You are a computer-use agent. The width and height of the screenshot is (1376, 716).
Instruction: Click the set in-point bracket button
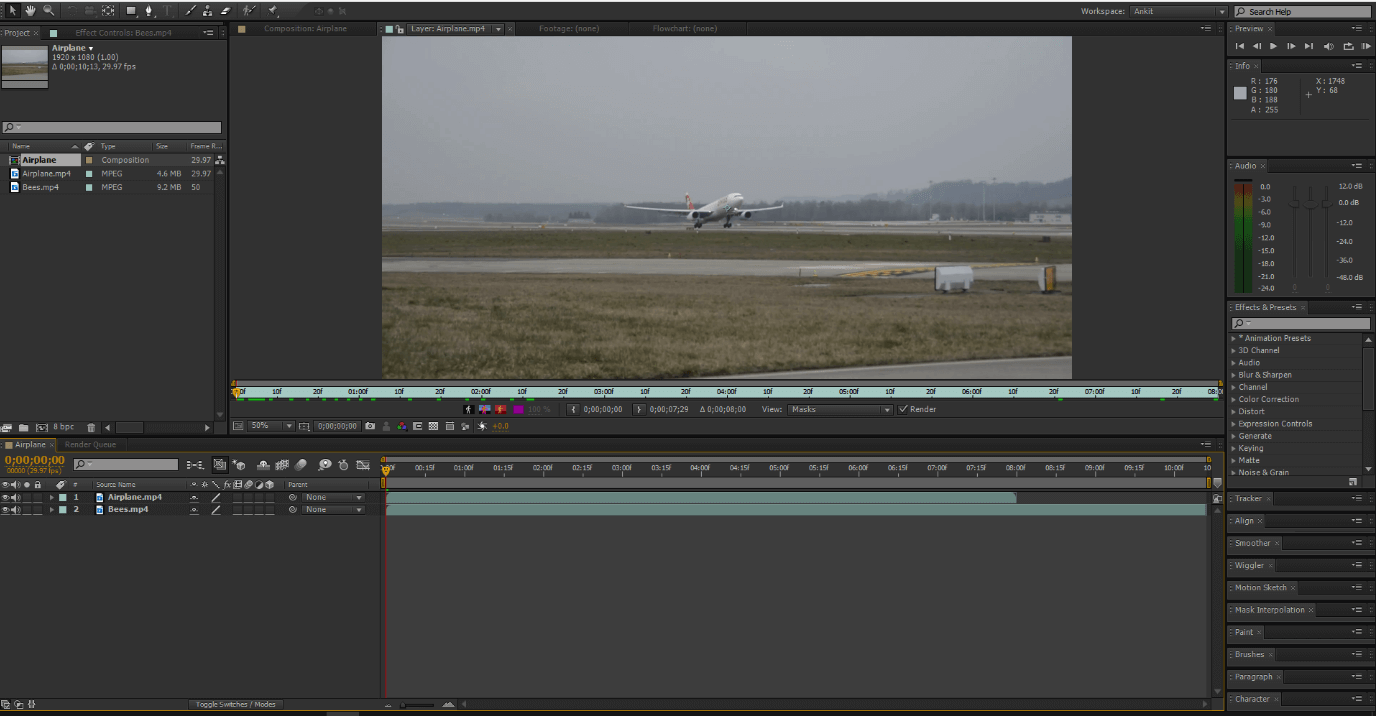573,409
